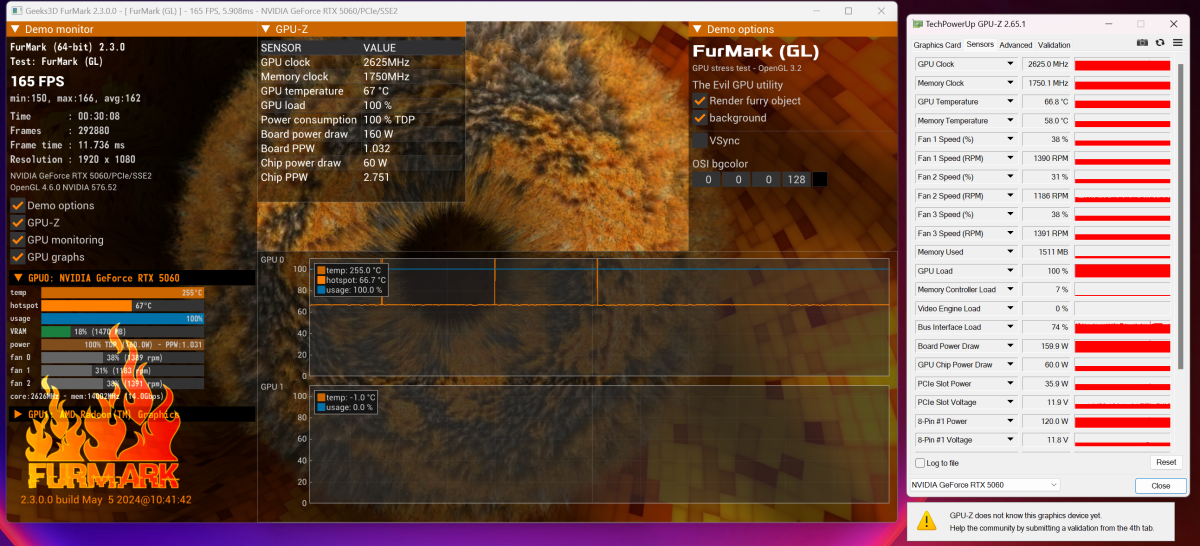Click the Memory Used value 1511 MB
The image size is (1200, 546).
[x=1046, y=252]
